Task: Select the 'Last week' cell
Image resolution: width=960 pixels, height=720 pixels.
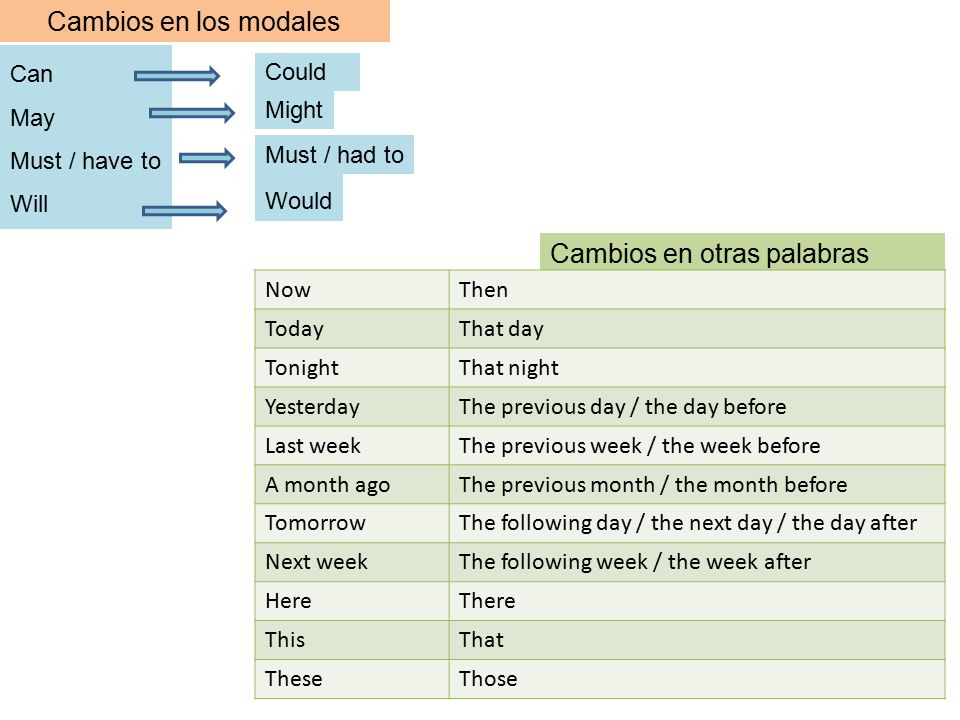Action: click(352, 446)
